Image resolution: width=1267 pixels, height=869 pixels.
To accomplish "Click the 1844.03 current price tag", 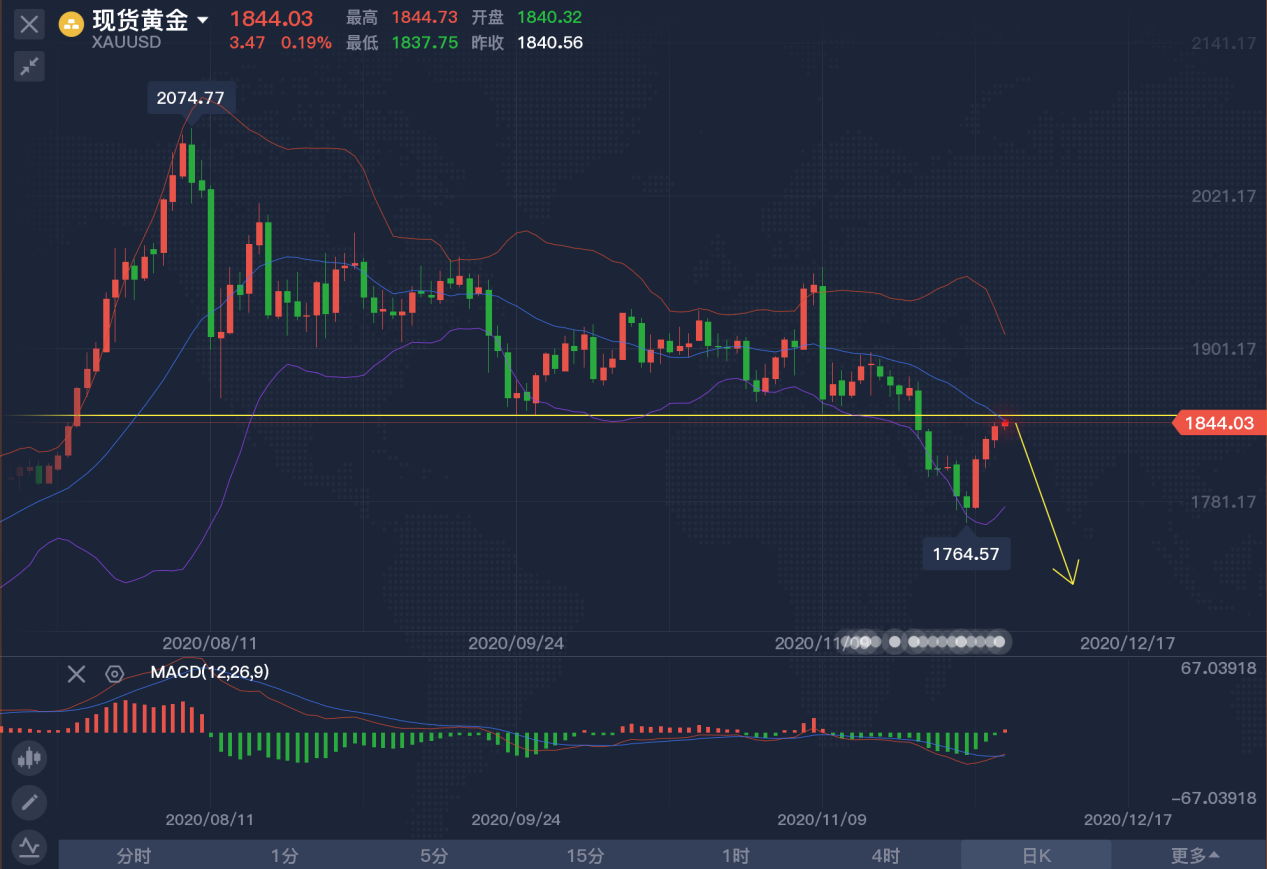I will tap(1218, 423).
